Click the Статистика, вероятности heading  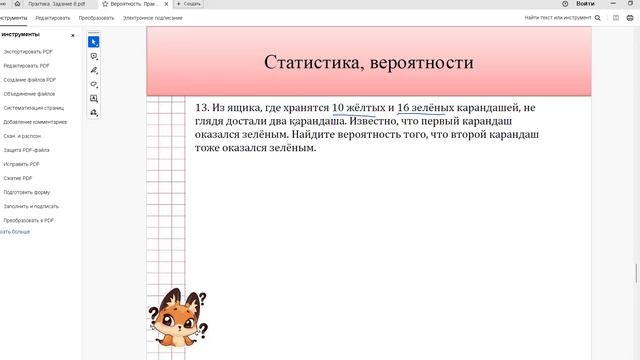click(x=369, y=62)
